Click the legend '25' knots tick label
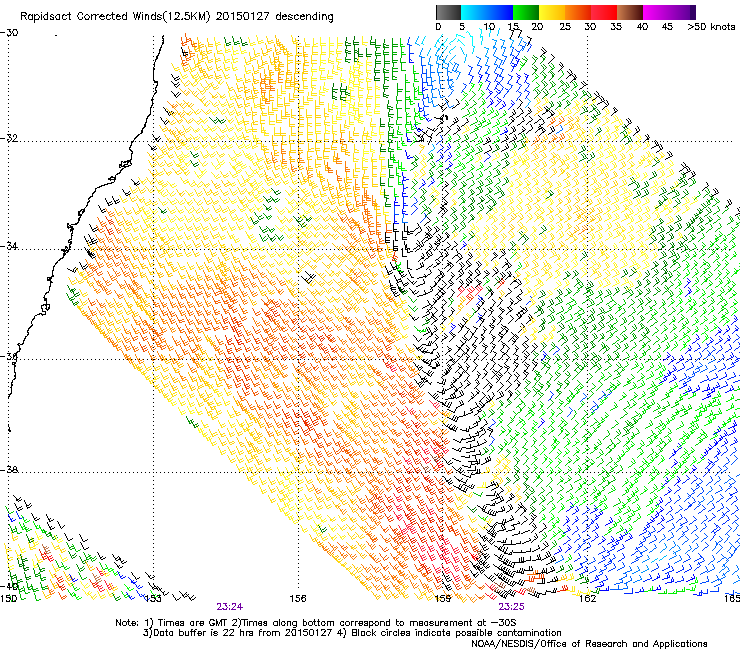This screenshot has height=650, width=740. pyautogui.click(x=565, y=27)
